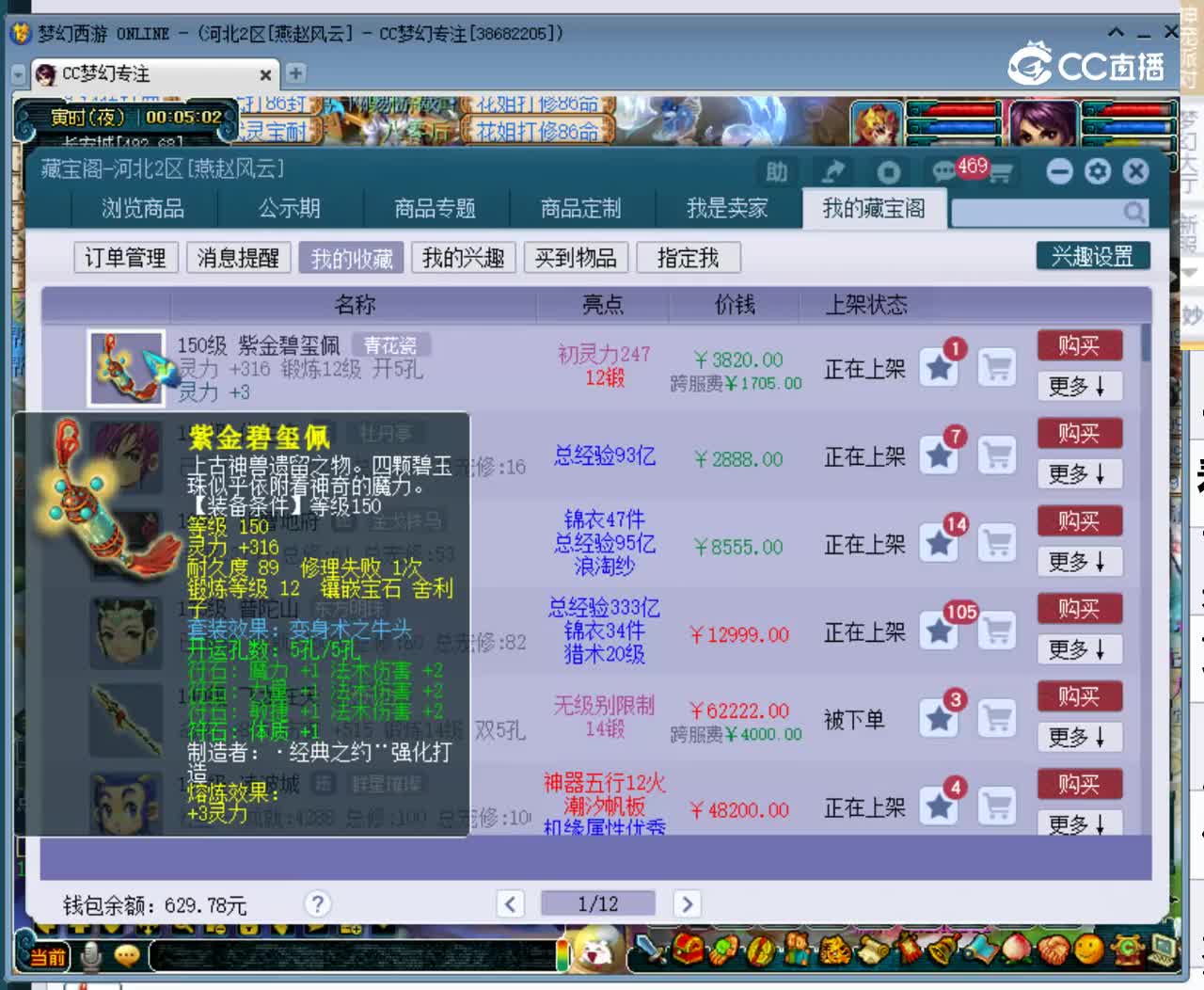The width and height of the screenshot is (1204, 990).
Task: Click the 兴趣设置 button
Action: pyautogui.click(x=1092, y=256)
